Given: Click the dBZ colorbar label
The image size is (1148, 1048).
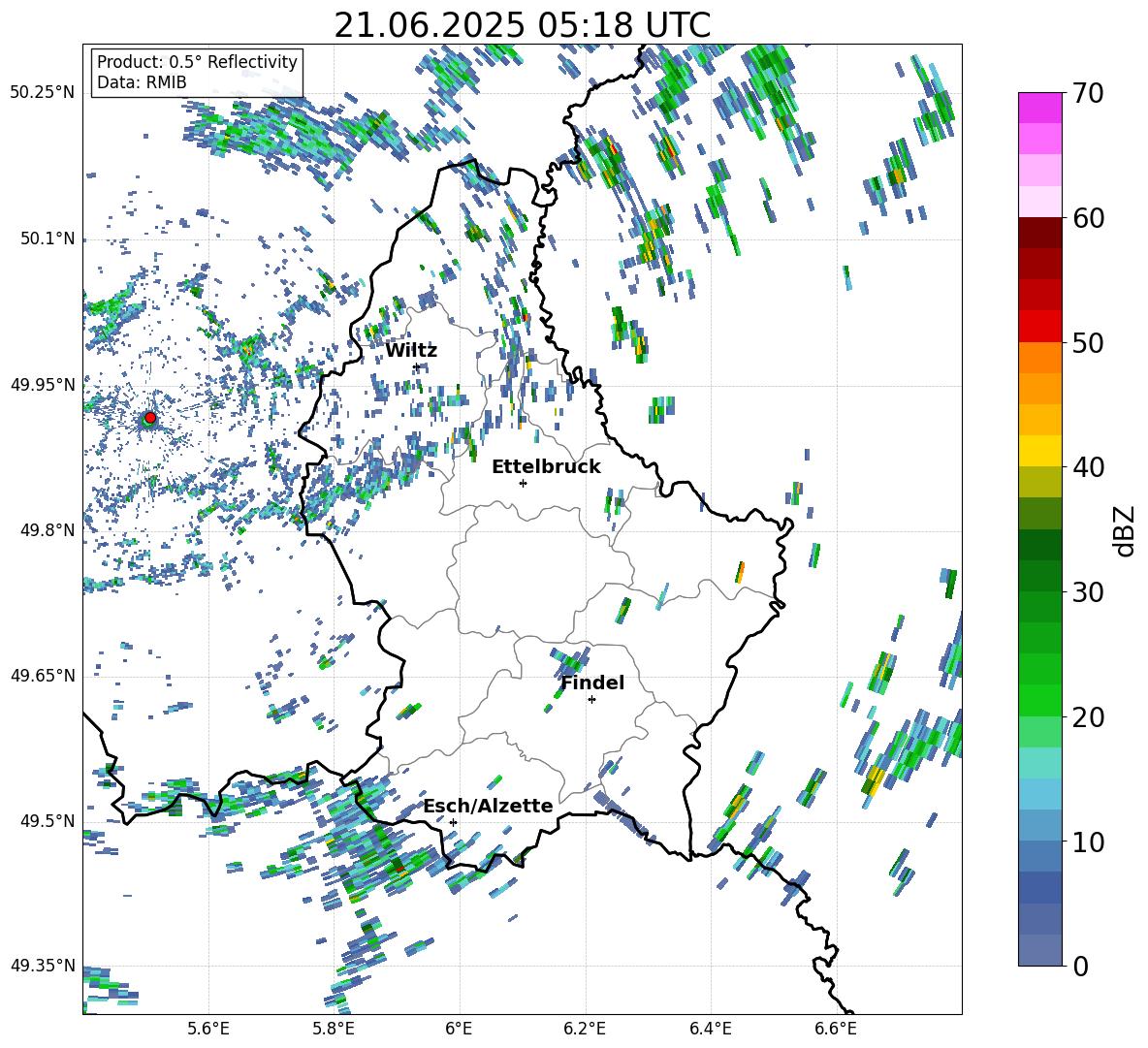Looking at the screenshot, I should click(1124, 530).
